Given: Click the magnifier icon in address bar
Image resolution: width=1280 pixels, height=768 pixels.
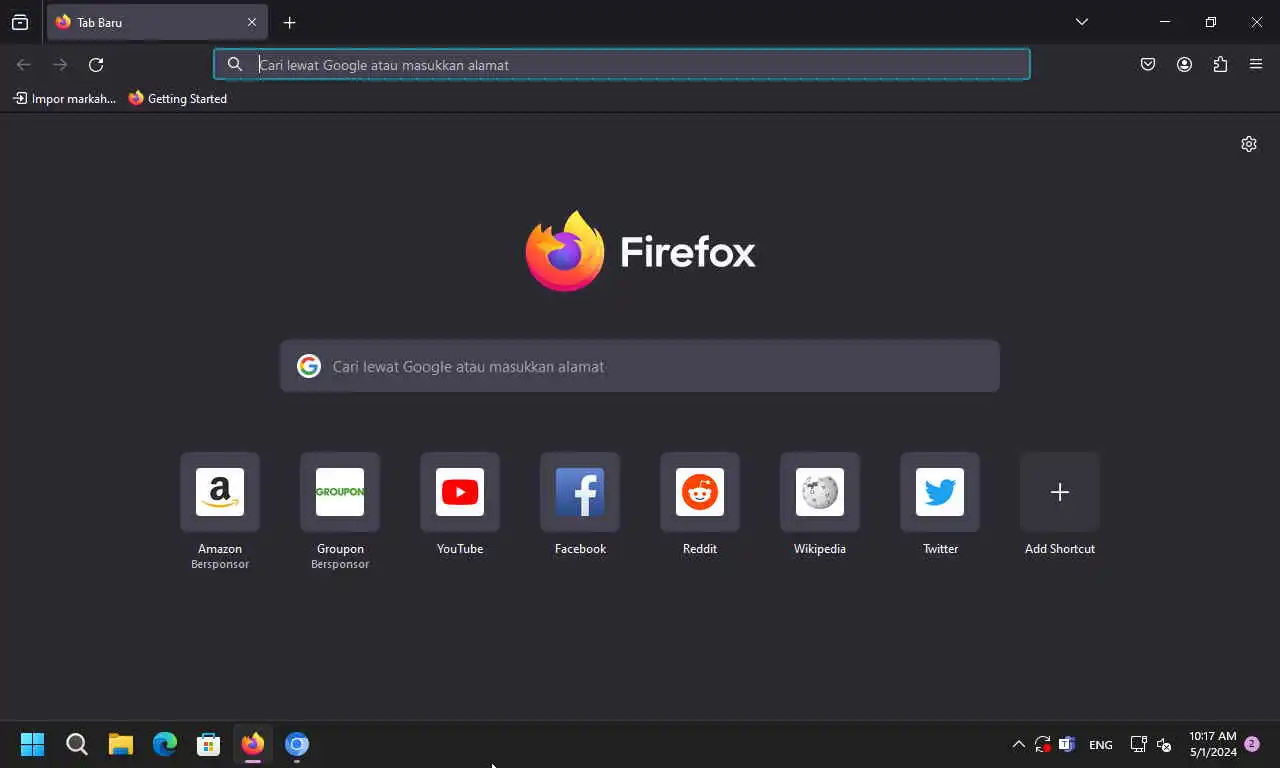Looking at the screenshot, I should (235, 65).
